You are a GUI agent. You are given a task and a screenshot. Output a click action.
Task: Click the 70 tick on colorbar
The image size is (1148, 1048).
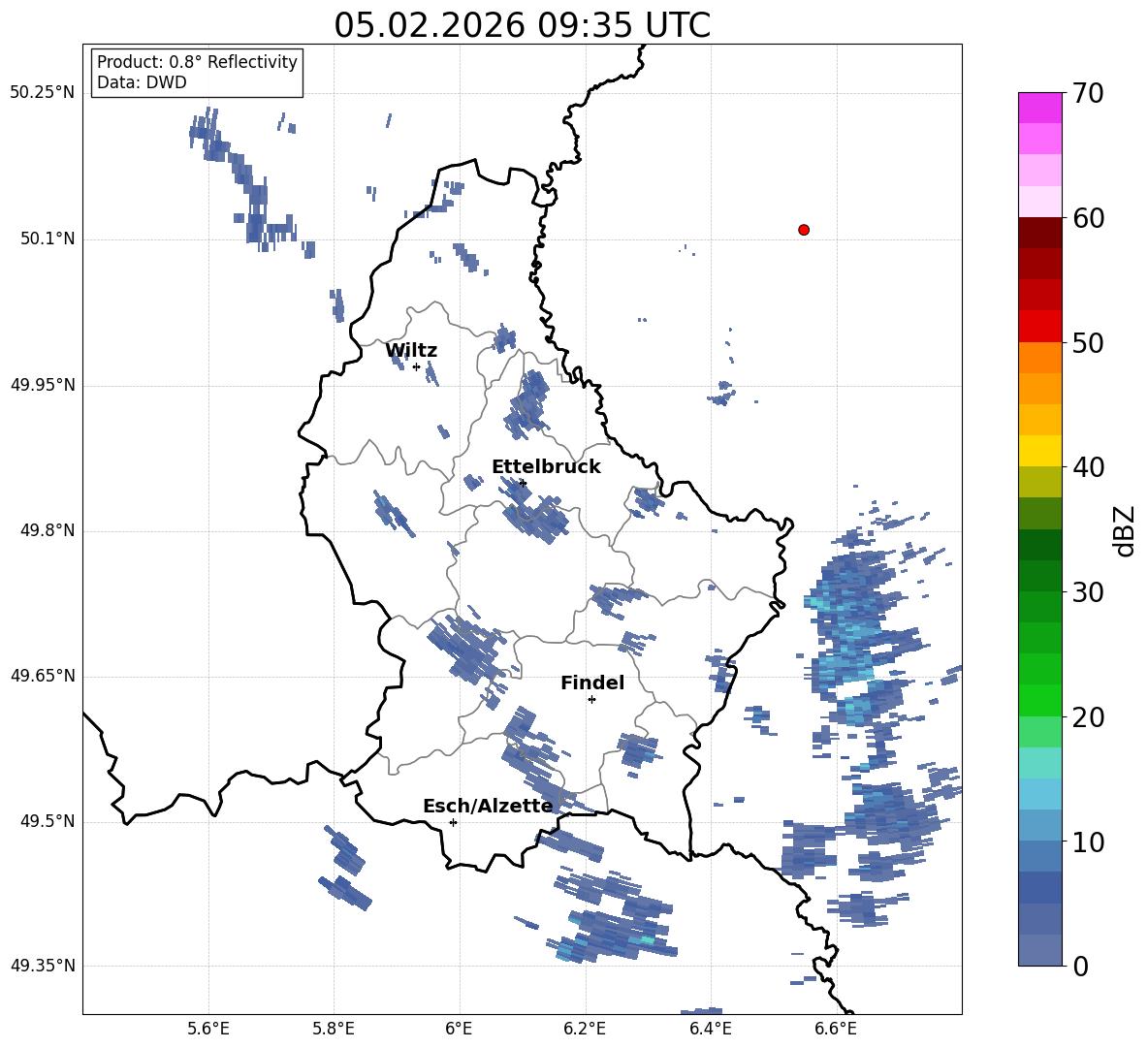tap(1089, 93)
